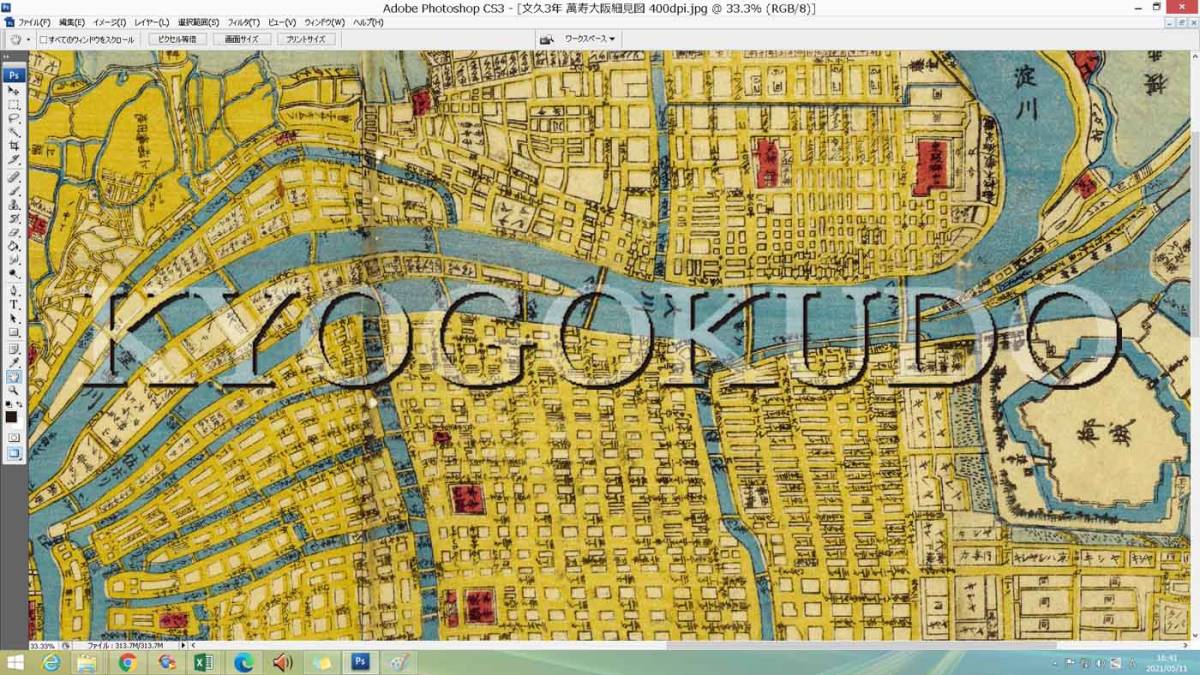Select the Rectangle shape tool
This screenshot has width=1200, height=675.
click(14, 332)
